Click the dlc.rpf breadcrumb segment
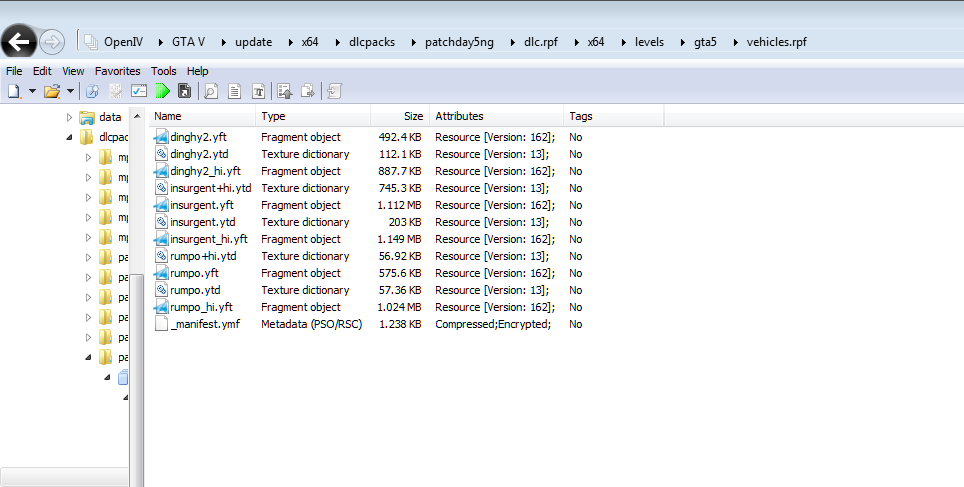 tap(541, 42)
